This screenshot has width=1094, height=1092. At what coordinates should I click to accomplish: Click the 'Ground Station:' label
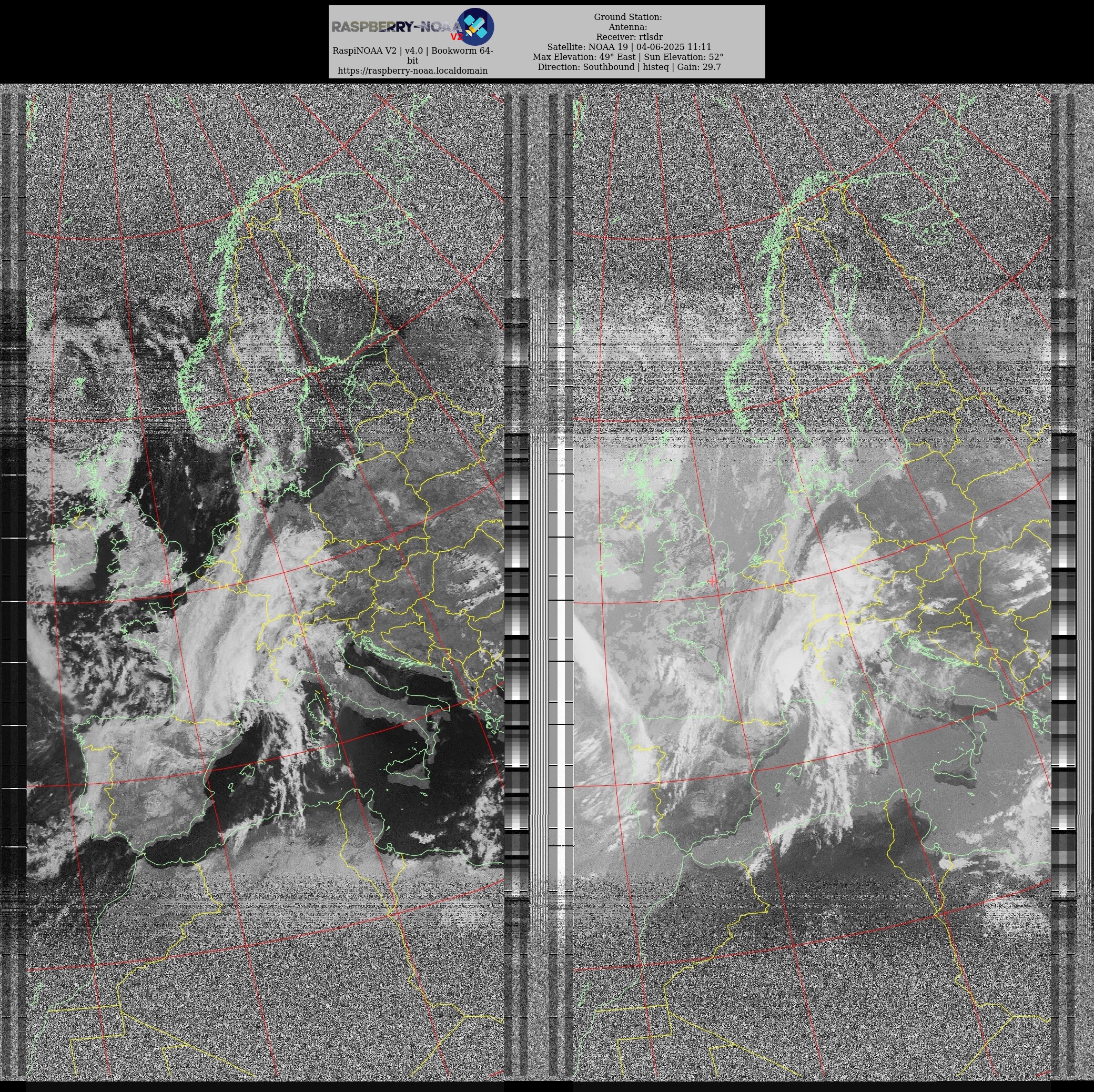(627, 17)
